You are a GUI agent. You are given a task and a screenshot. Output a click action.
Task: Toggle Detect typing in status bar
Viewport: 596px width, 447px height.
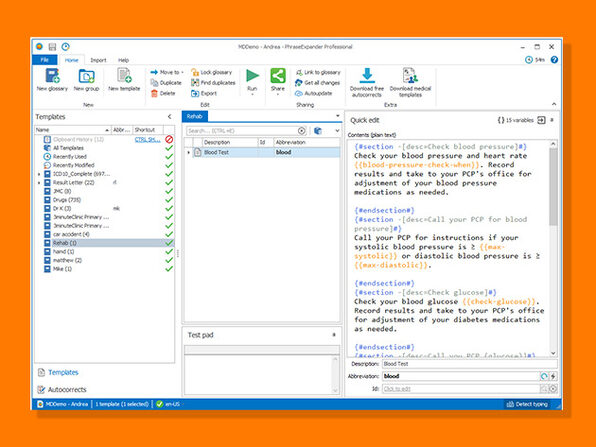point(527,404)
